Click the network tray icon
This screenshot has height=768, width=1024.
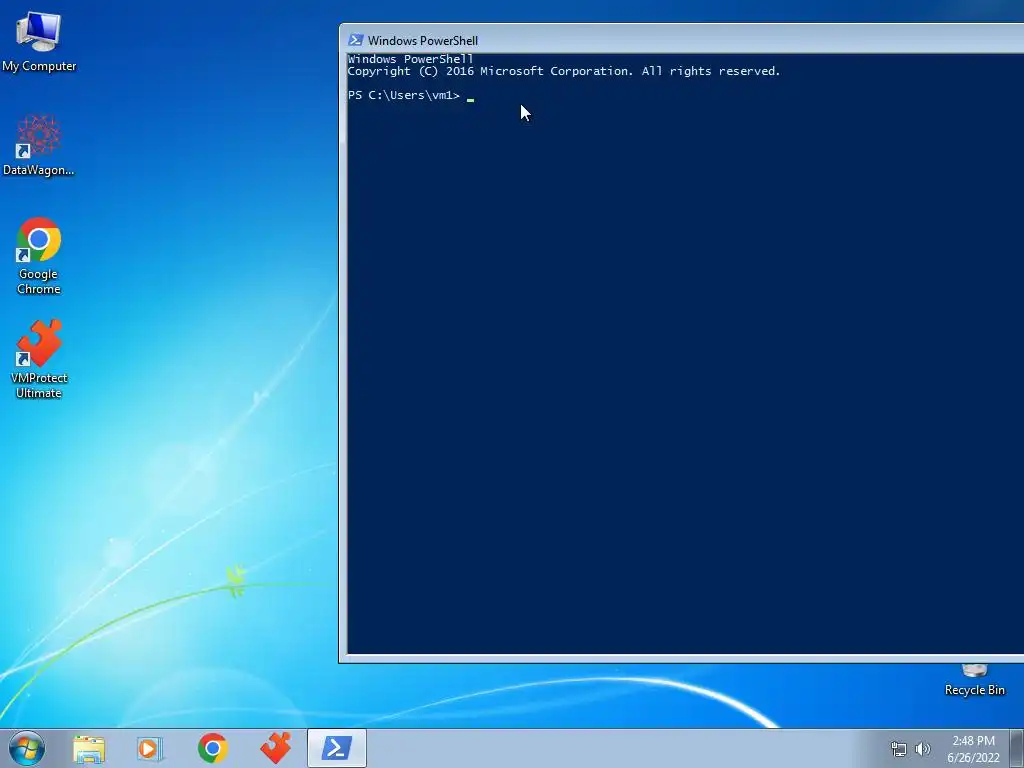click(x=899, y=749)
